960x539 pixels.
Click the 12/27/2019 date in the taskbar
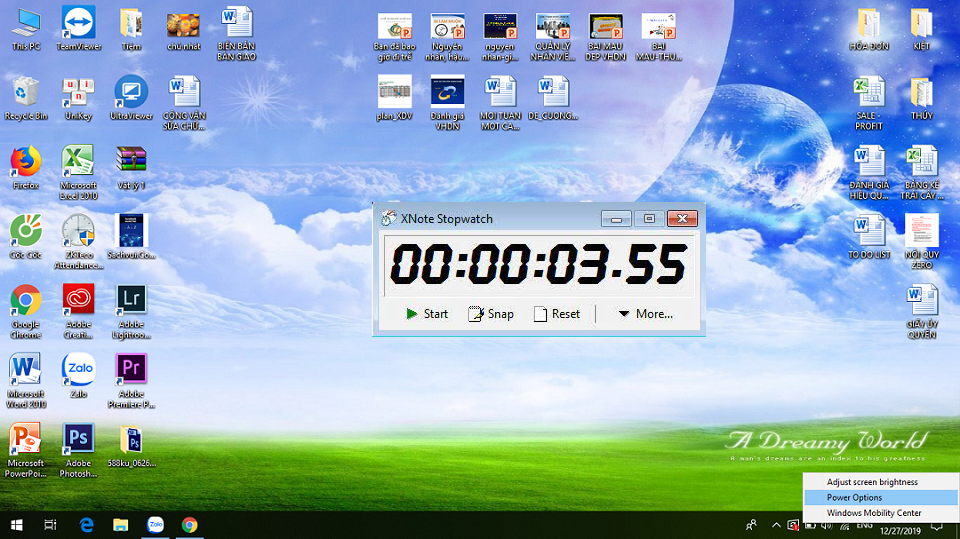pyautogui.click(x=900, y=531)
